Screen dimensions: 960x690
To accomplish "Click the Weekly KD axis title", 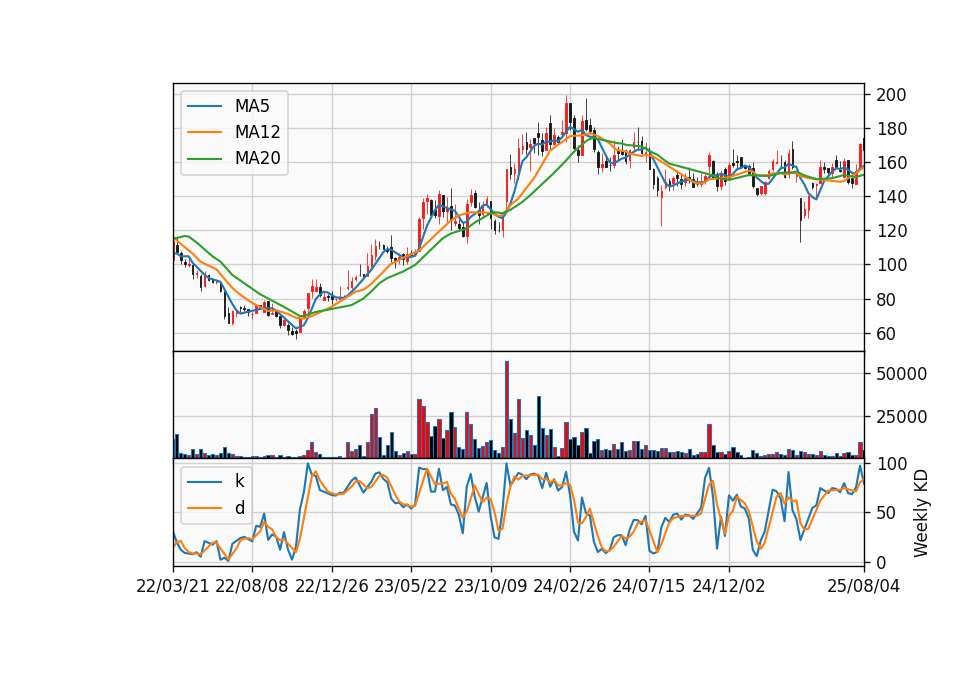I will (921, 513).
